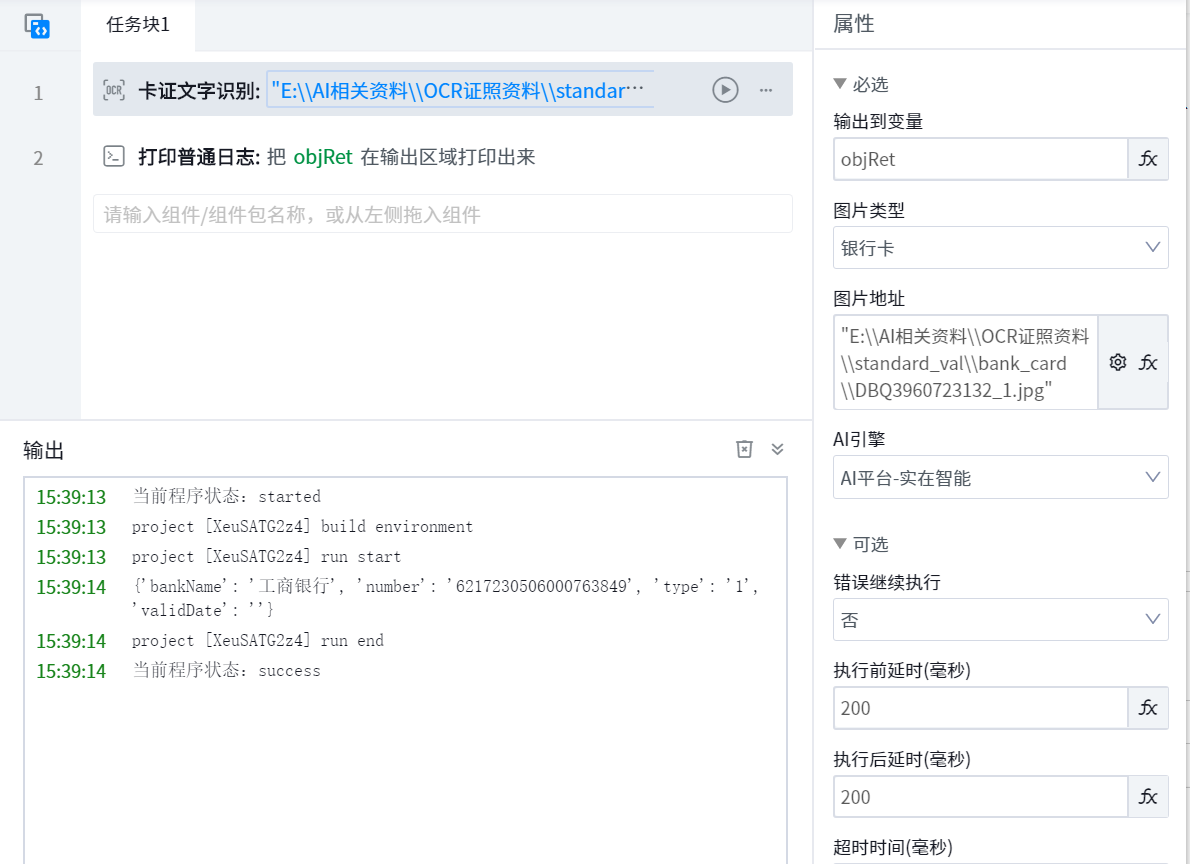Click the log print icon on step 2
The image size is (1190, 864).
(115, 157)
